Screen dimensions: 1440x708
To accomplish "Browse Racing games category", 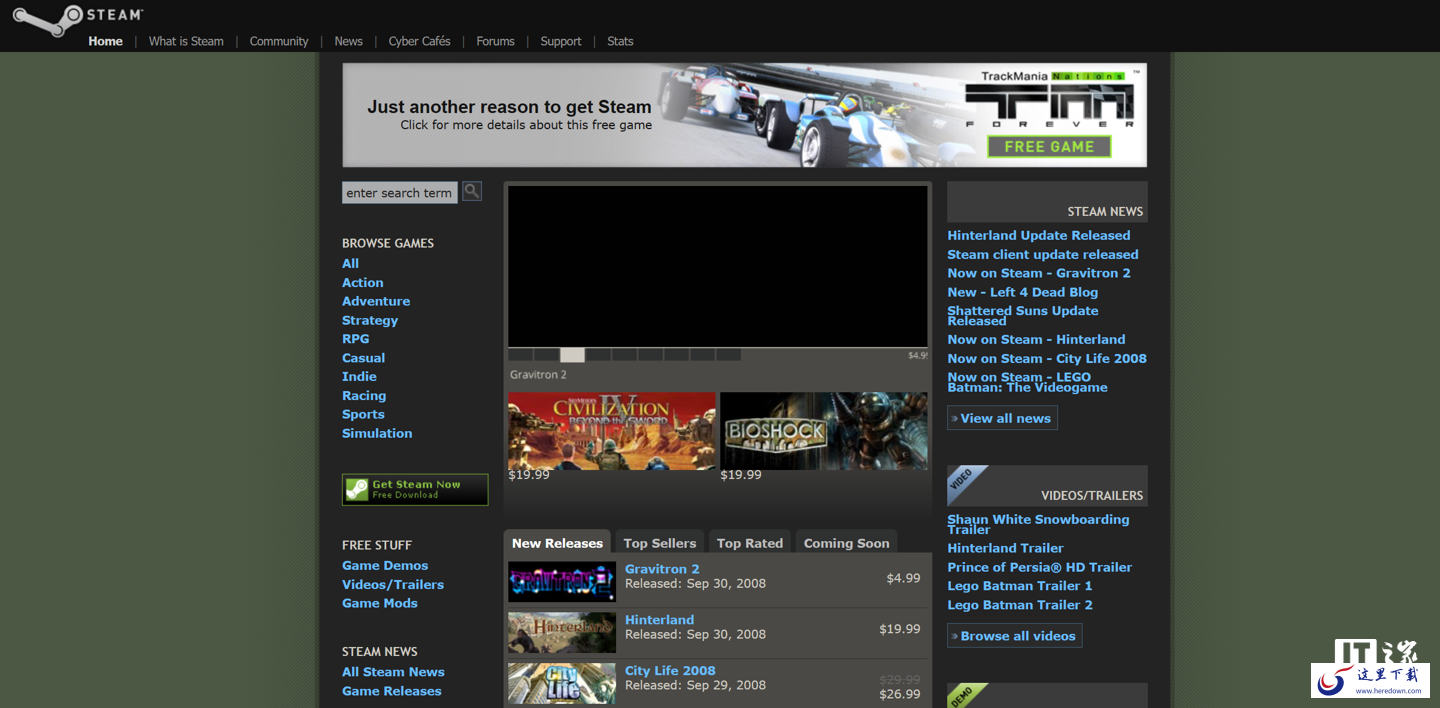I will (364, 395).
